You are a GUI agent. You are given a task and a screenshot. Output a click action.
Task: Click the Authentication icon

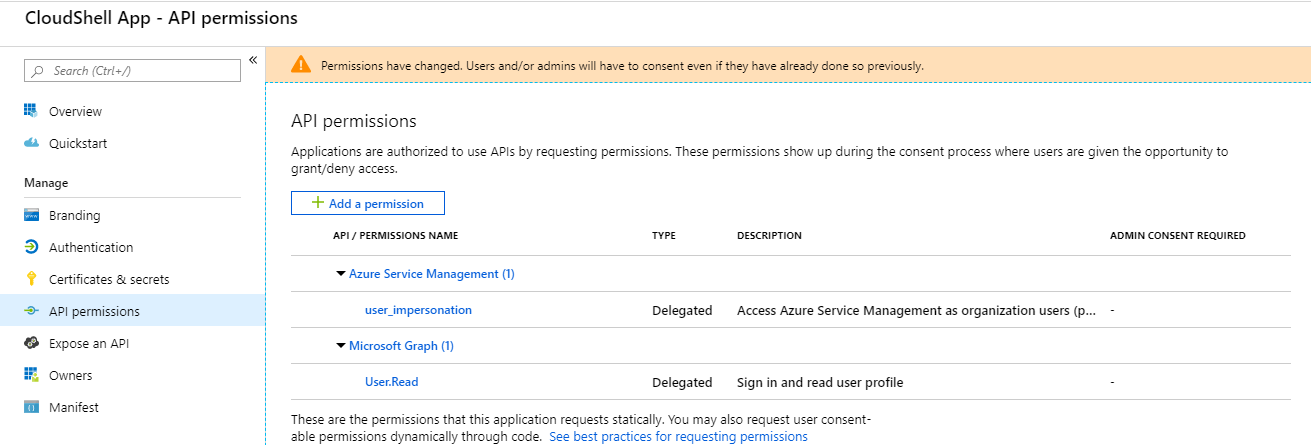[30, 247]
